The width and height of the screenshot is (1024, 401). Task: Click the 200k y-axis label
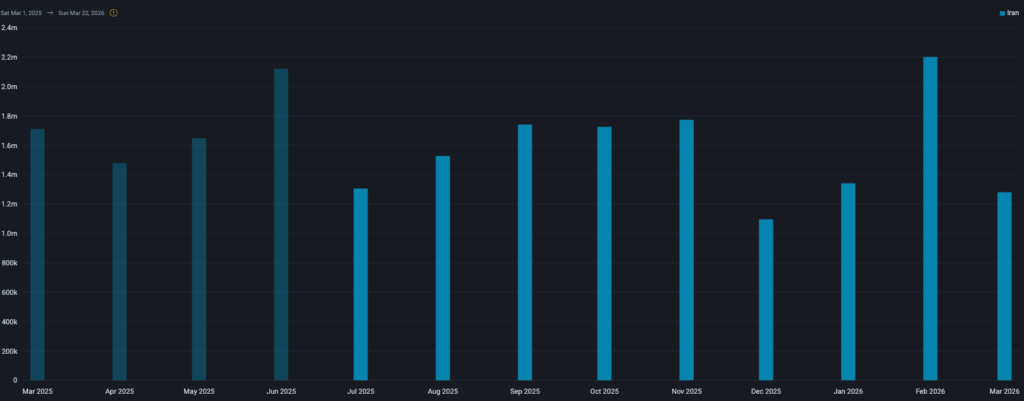click(x=9, y=351)
